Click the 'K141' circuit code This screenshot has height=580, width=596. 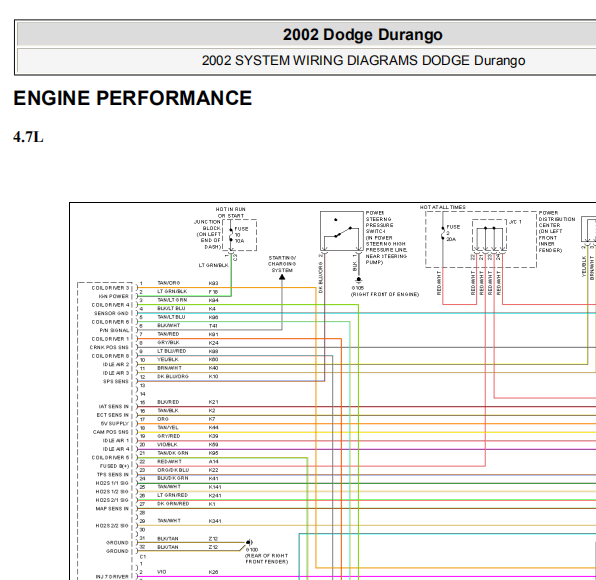[215, 487]
